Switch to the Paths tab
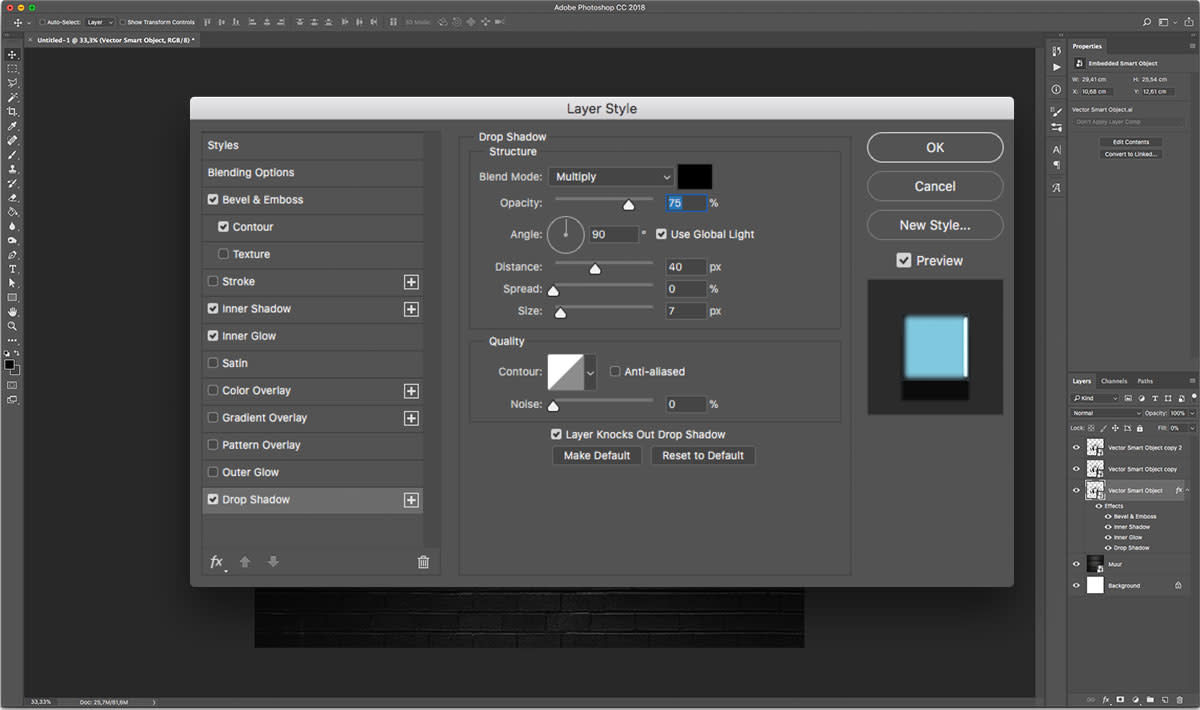 click(1145, 381)
